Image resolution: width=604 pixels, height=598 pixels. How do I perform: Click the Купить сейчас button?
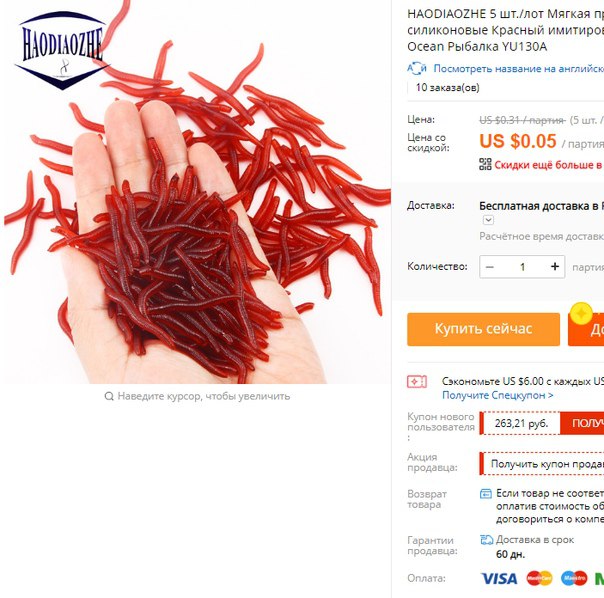coord(483,329)
